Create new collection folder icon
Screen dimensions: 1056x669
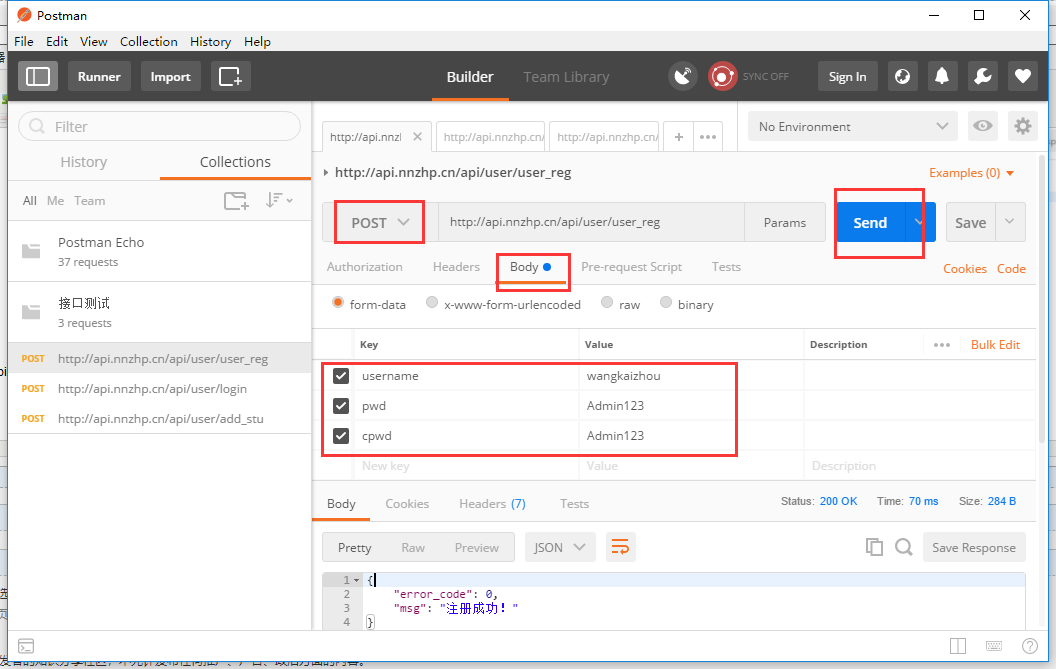pos(236,200)
